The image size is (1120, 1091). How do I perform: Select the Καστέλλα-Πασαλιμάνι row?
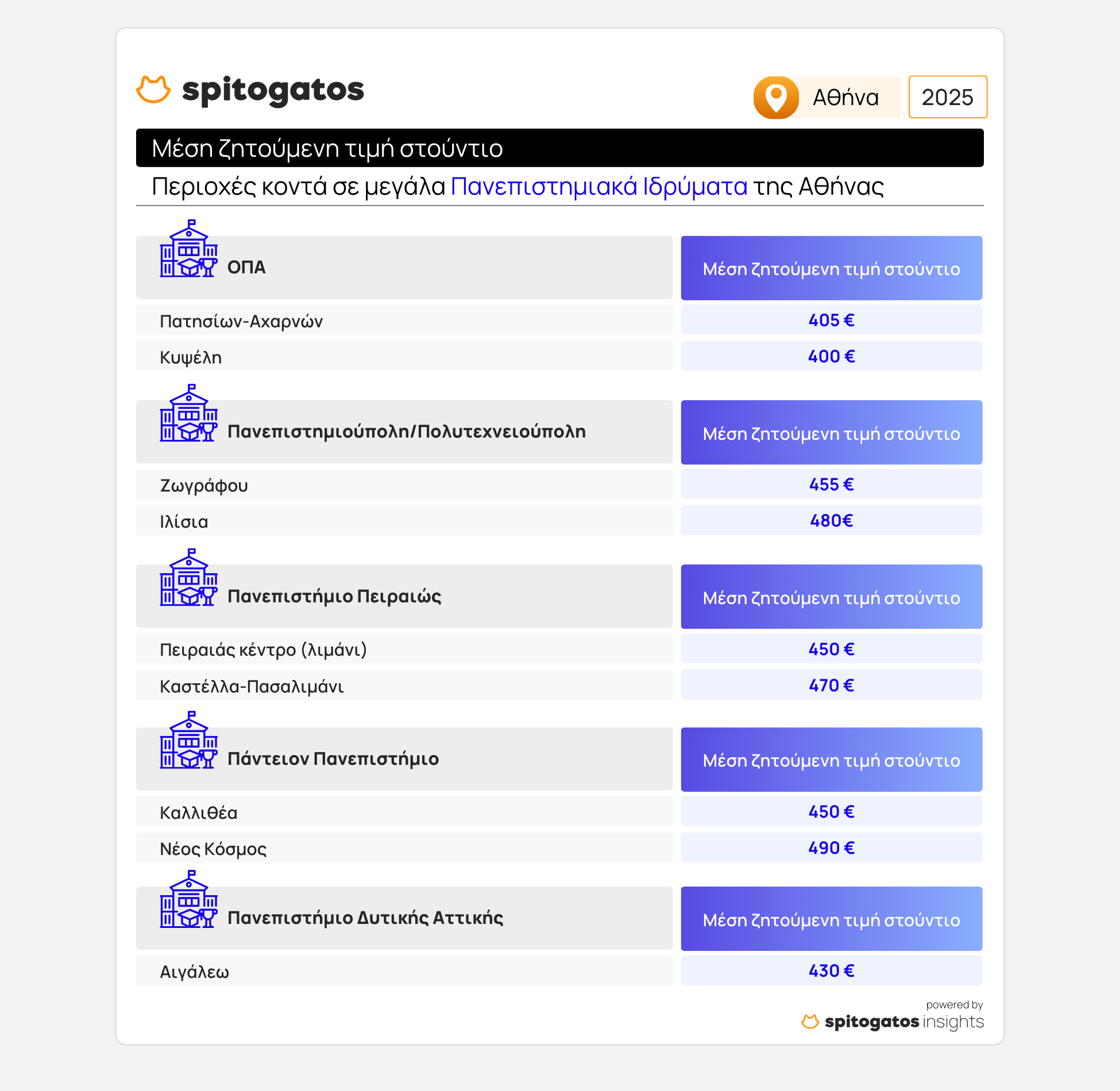pos(404,686)
